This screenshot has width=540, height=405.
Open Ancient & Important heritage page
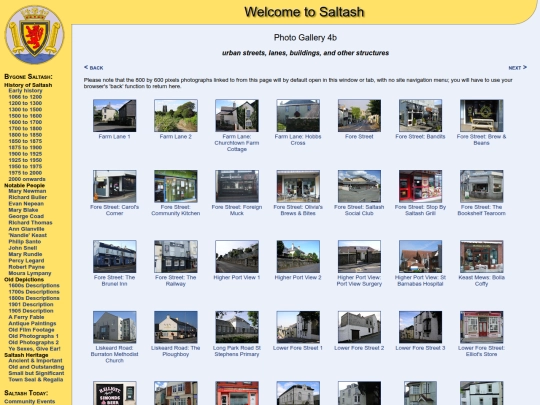click(35, 361)
